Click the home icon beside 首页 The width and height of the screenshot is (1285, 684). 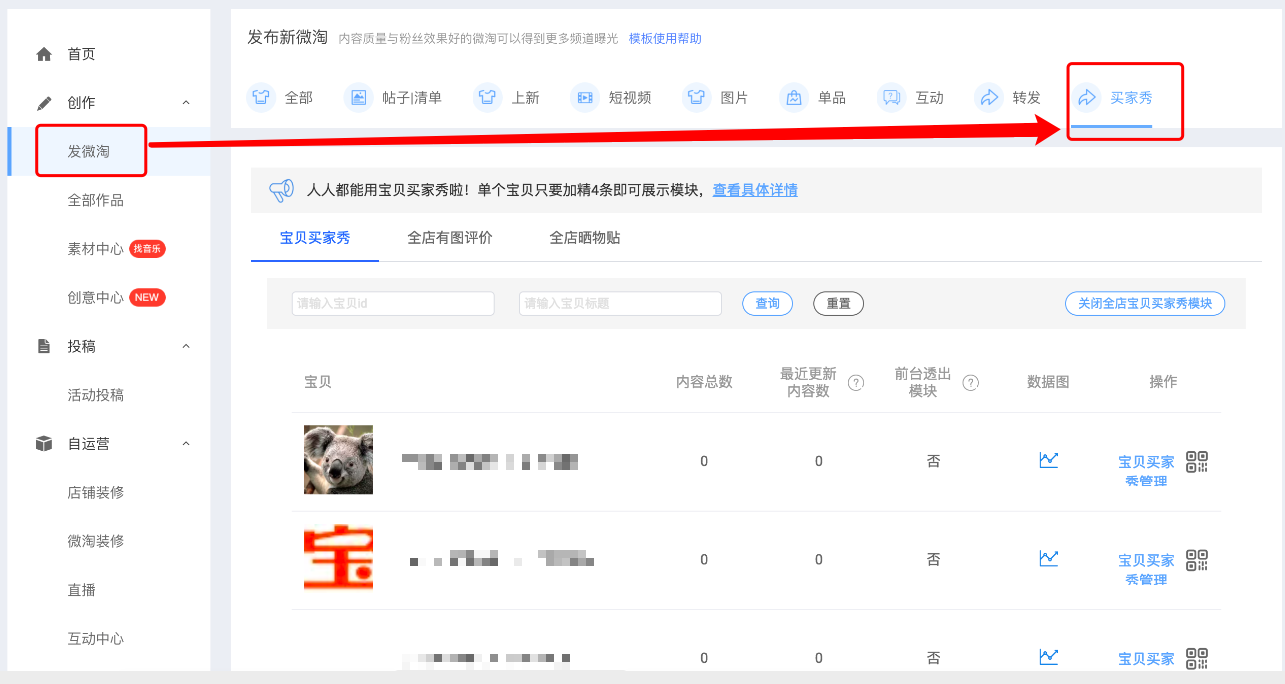click(x=44, y=54)
